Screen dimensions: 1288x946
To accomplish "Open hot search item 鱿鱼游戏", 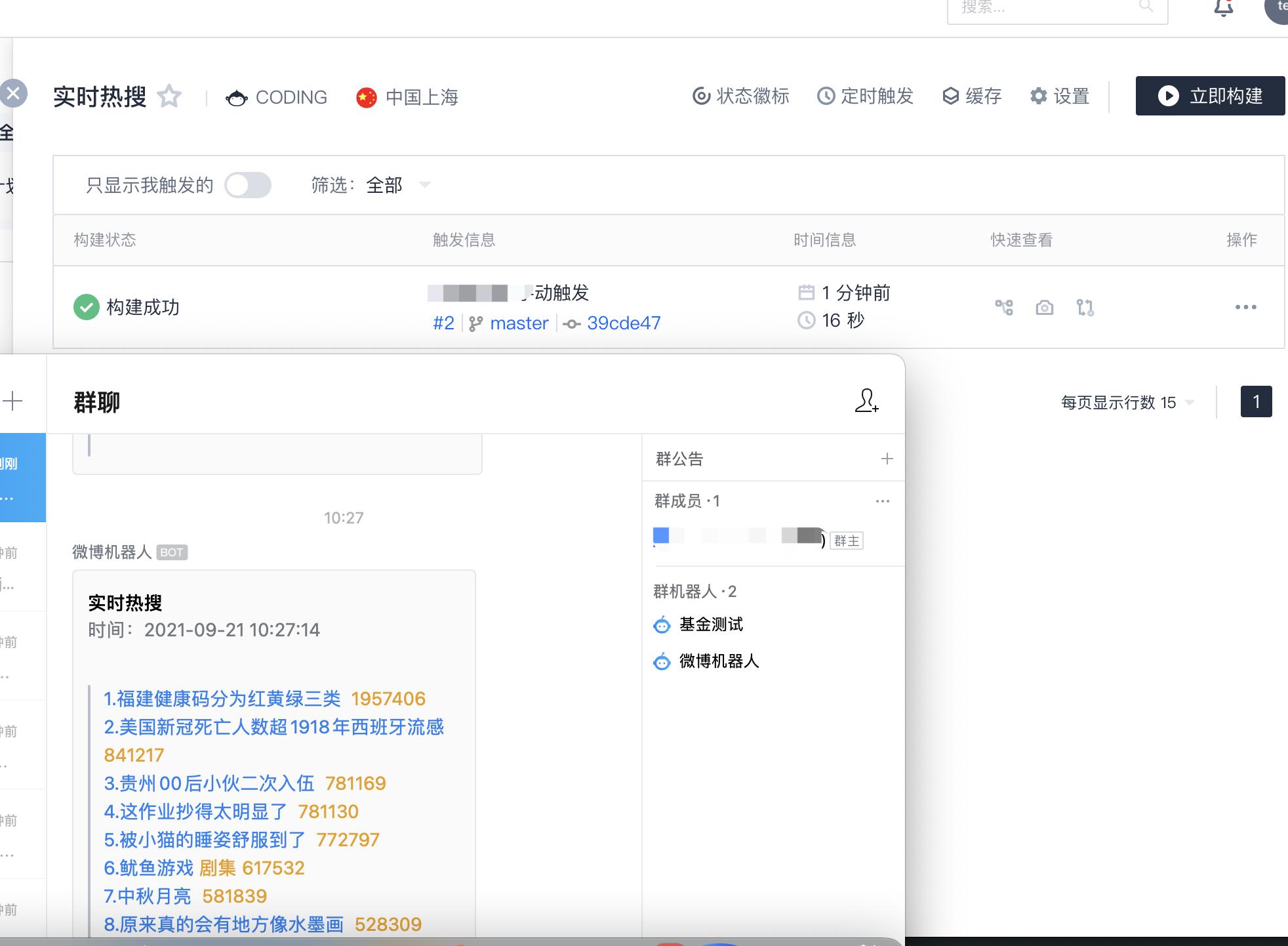I will (x=149, y=868).
